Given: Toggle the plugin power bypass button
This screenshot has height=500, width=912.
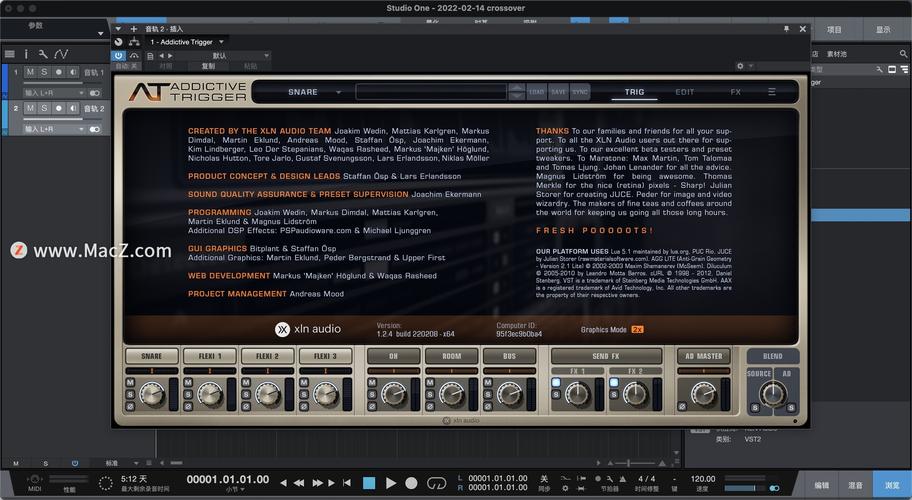Looking at the screenshot, I should (119, 56).
